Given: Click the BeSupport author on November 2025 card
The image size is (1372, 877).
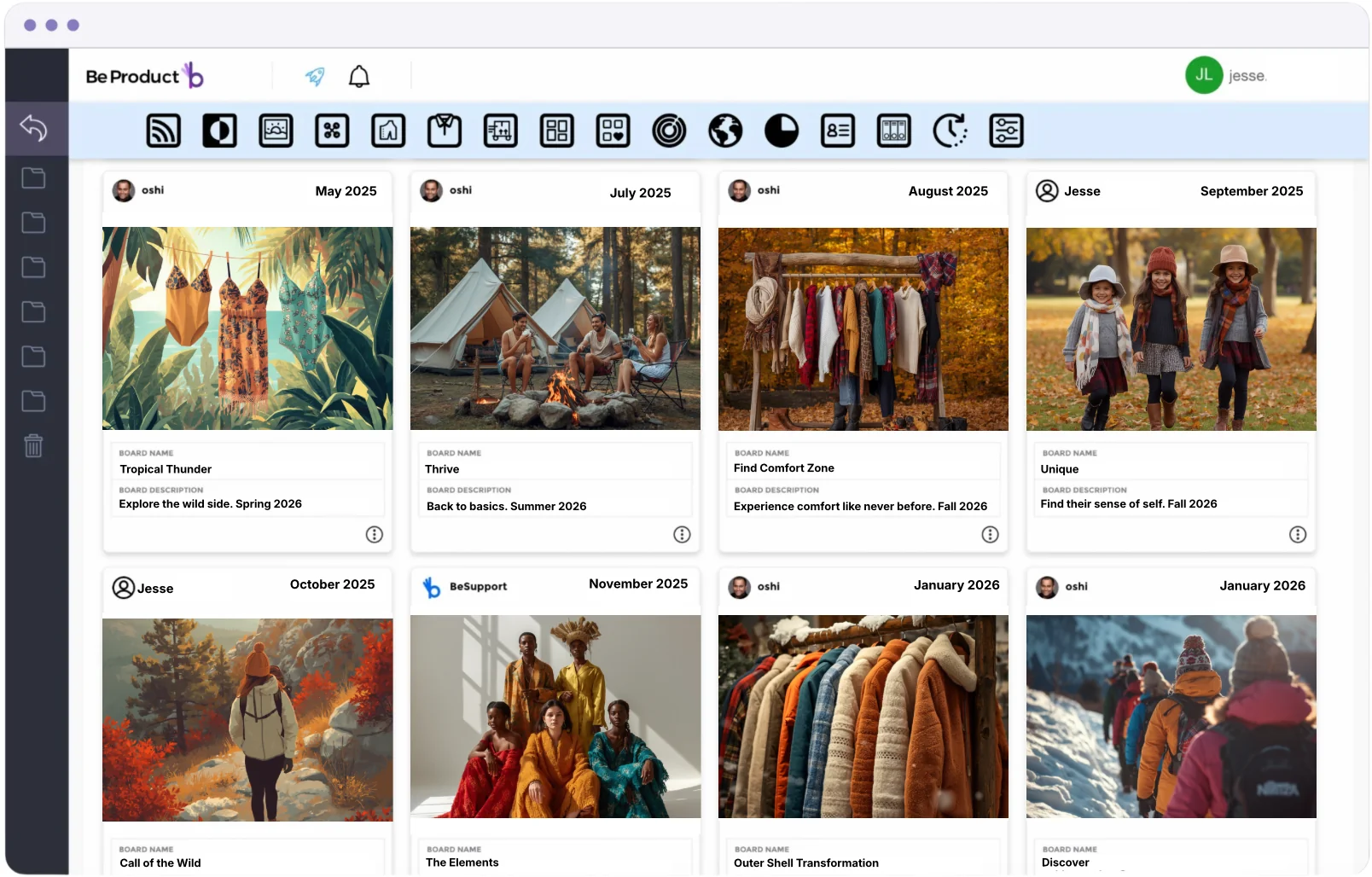Looking at the screenshot, I should pos(465,587).
